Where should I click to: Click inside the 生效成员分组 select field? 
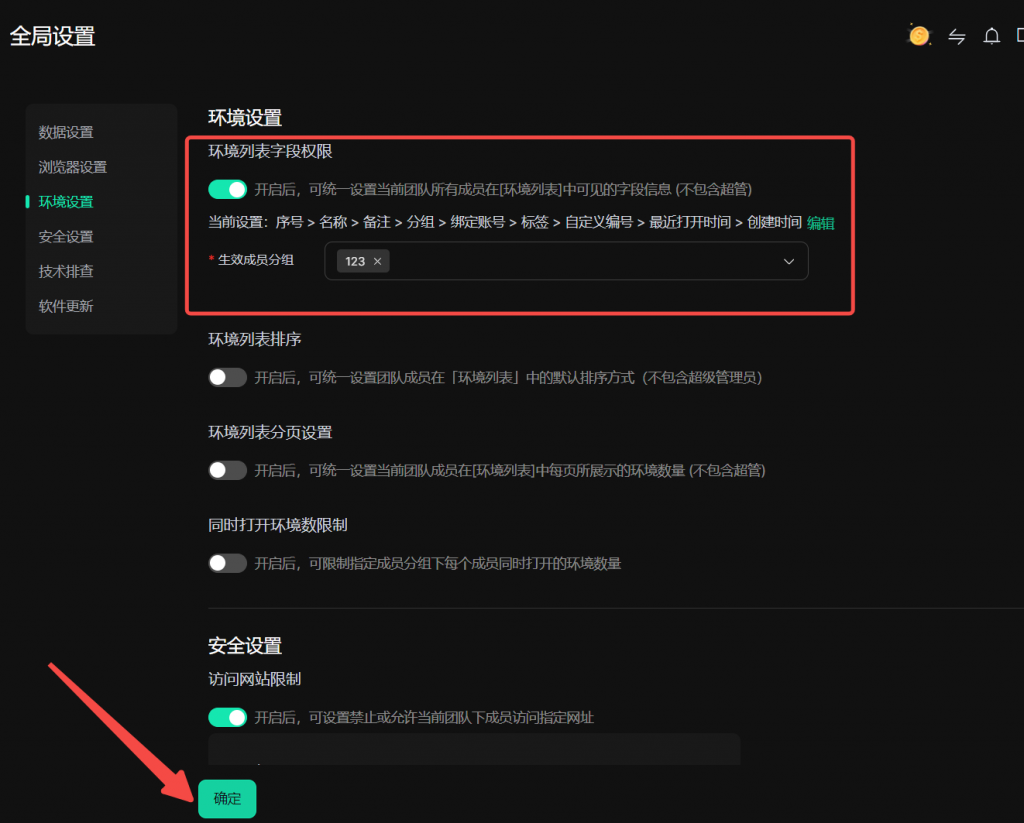[566, 261]
